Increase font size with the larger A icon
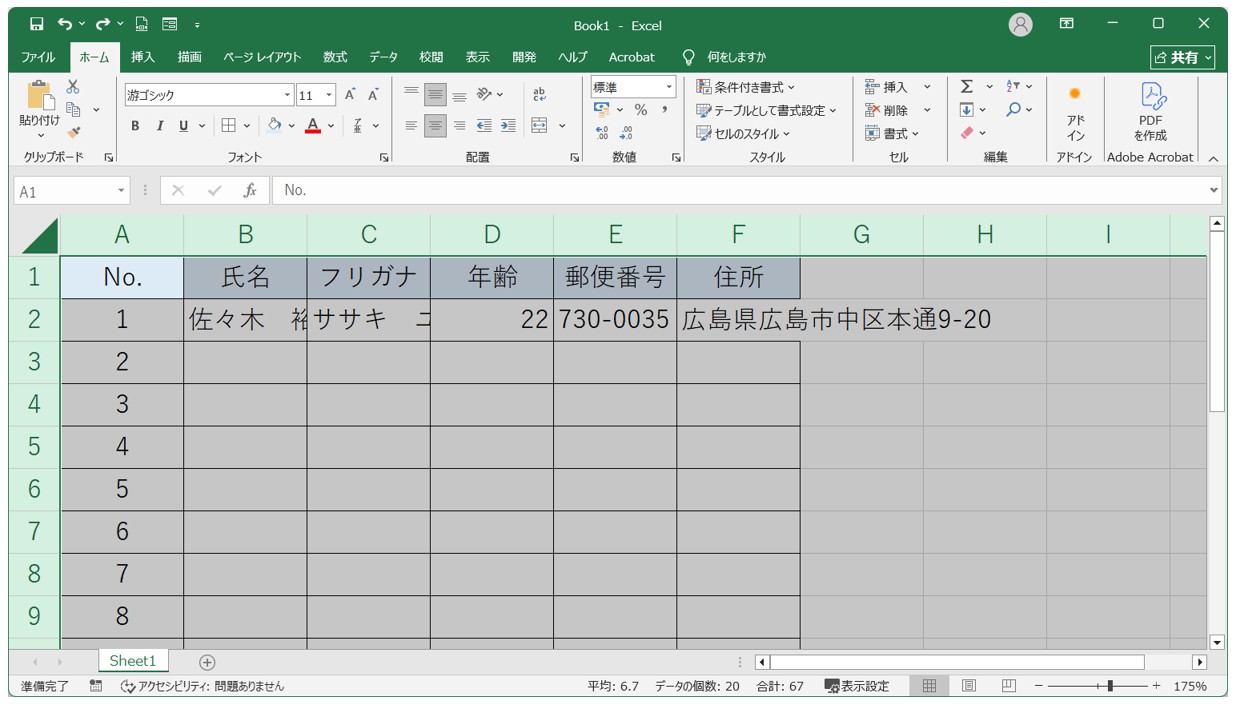Screen dimensions: 1236x704 point(350,95)
